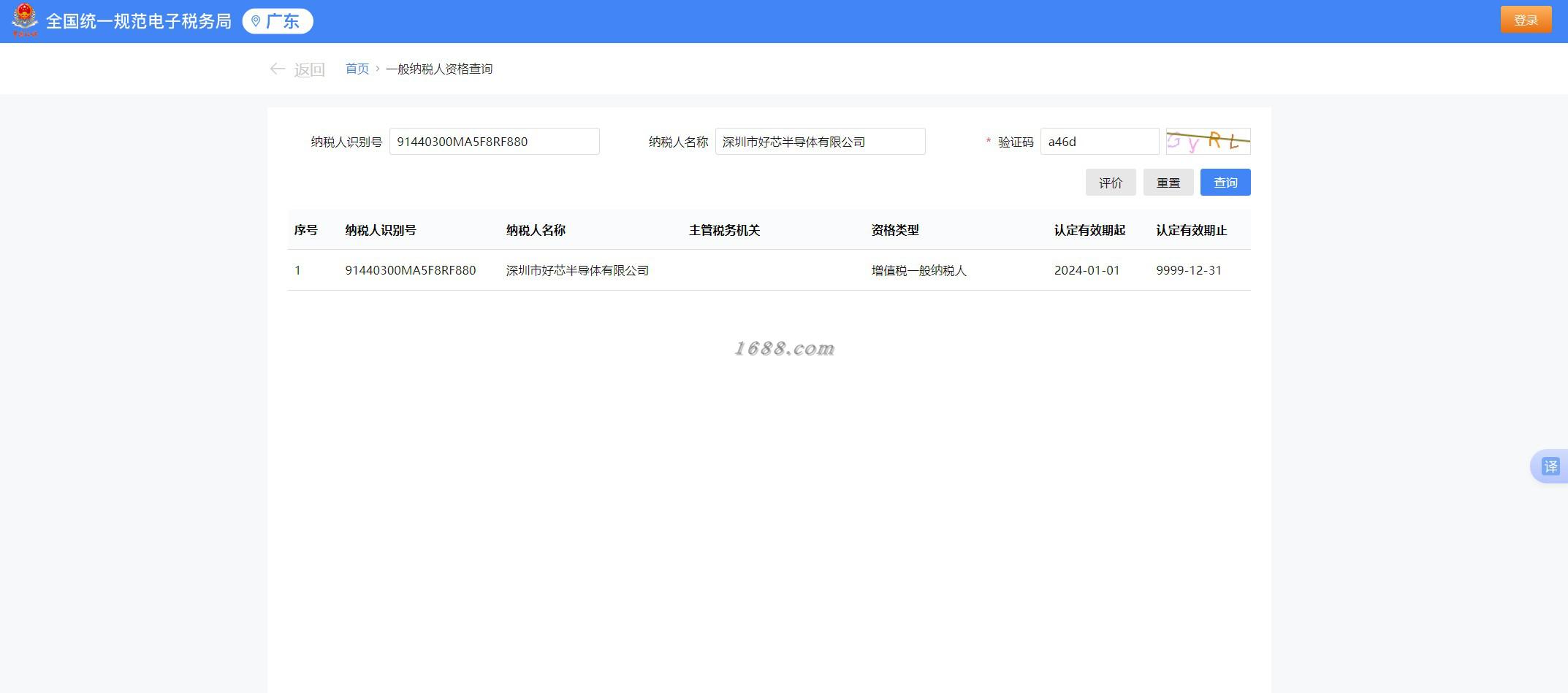The image size is (1568, 693).
Task: Click the 返回 link text
Action: tap(309, 69)
